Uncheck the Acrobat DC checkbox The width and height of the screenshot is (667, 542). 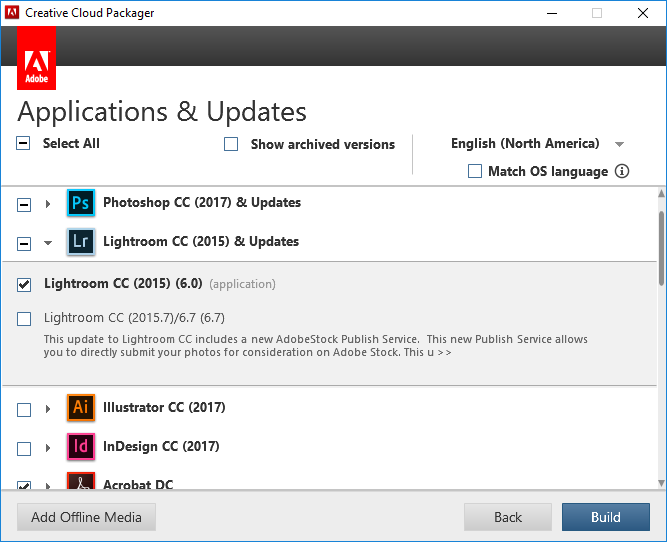pos(24,485)
